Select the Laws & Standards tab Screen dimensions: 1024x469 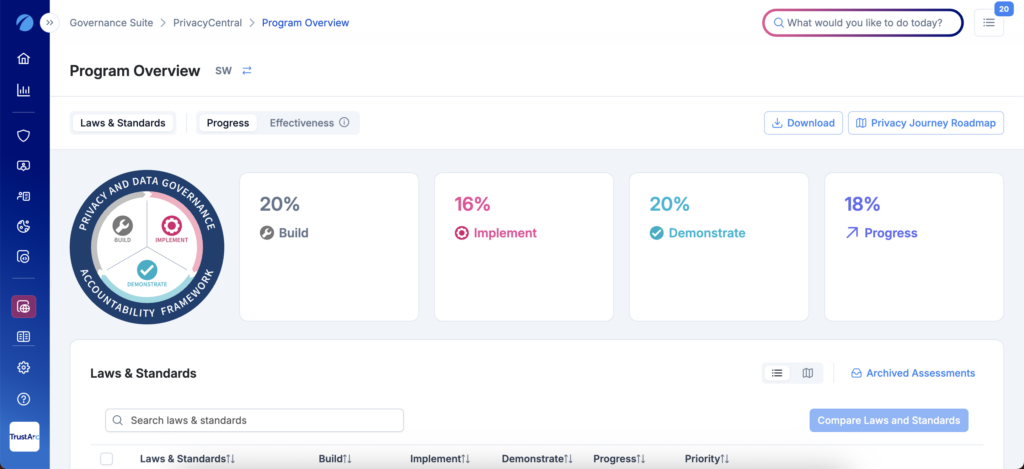tap(123, 123)
